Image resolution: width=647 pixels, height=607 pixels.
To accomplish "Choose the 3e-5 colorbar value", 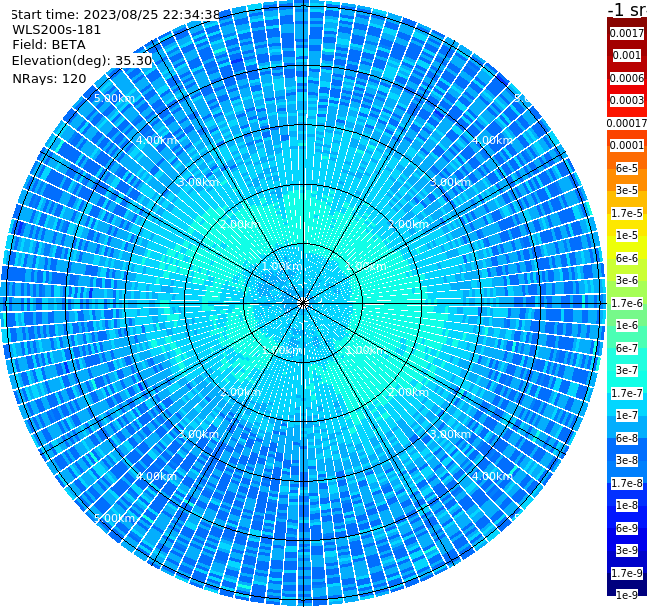I will 627,190.
